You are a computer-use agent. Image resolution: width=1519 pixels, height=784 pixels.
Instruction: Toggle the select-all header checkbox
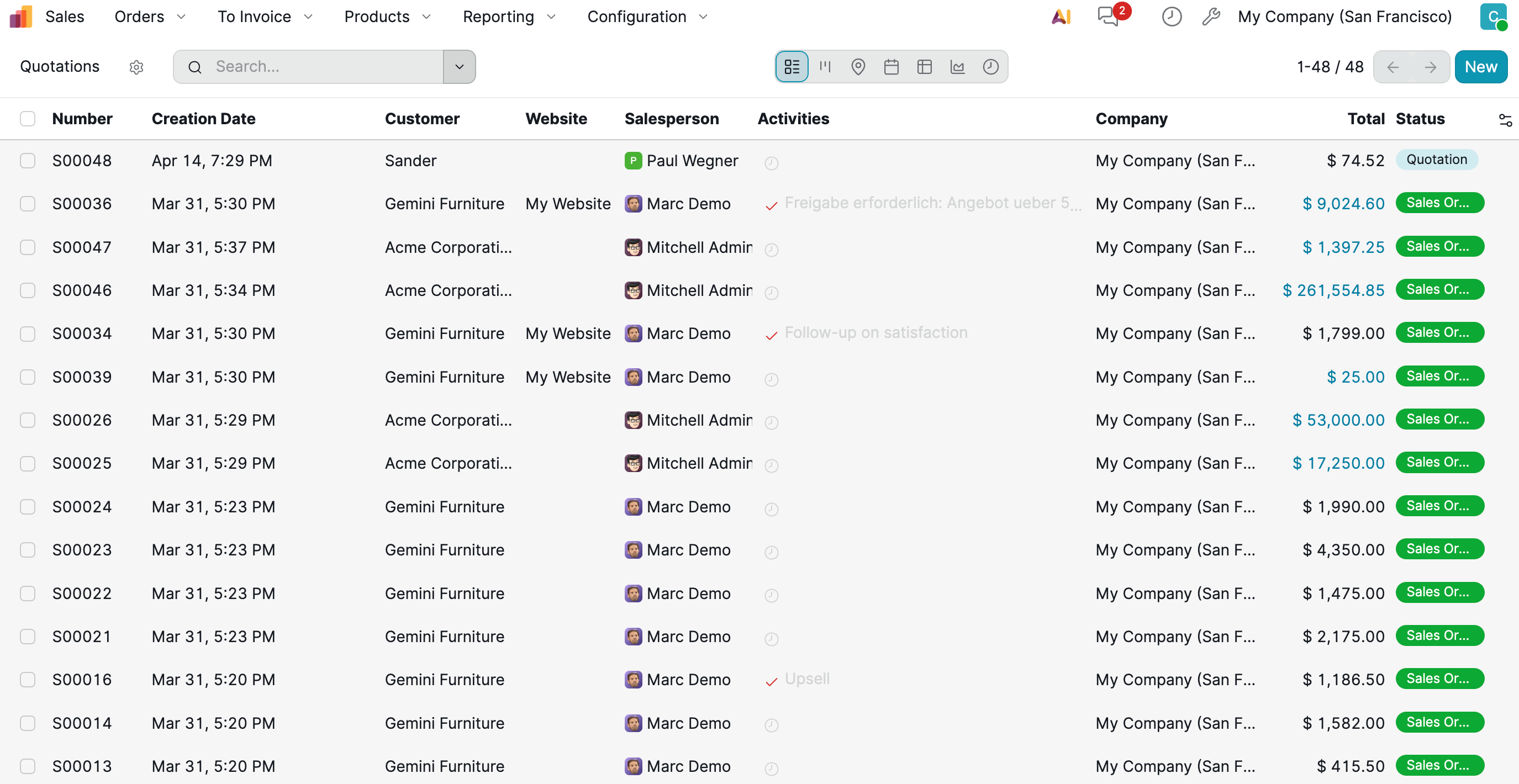28,119
